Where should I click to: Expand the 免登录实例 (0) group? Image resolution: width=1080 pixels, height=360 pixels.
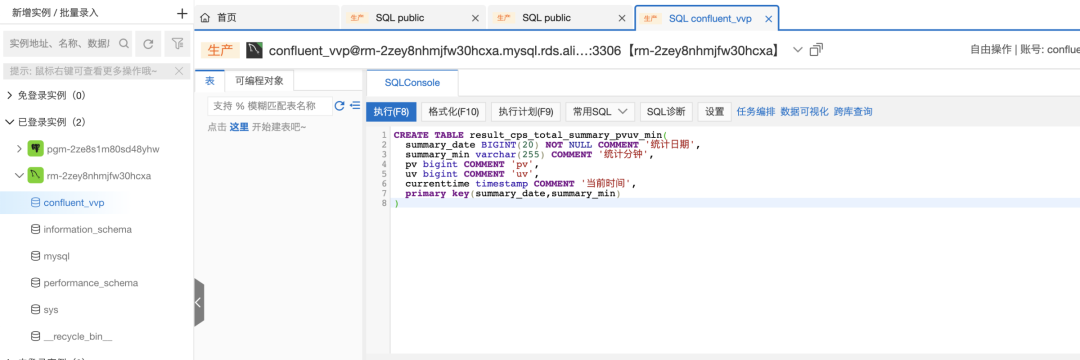[x=10, y=95]
